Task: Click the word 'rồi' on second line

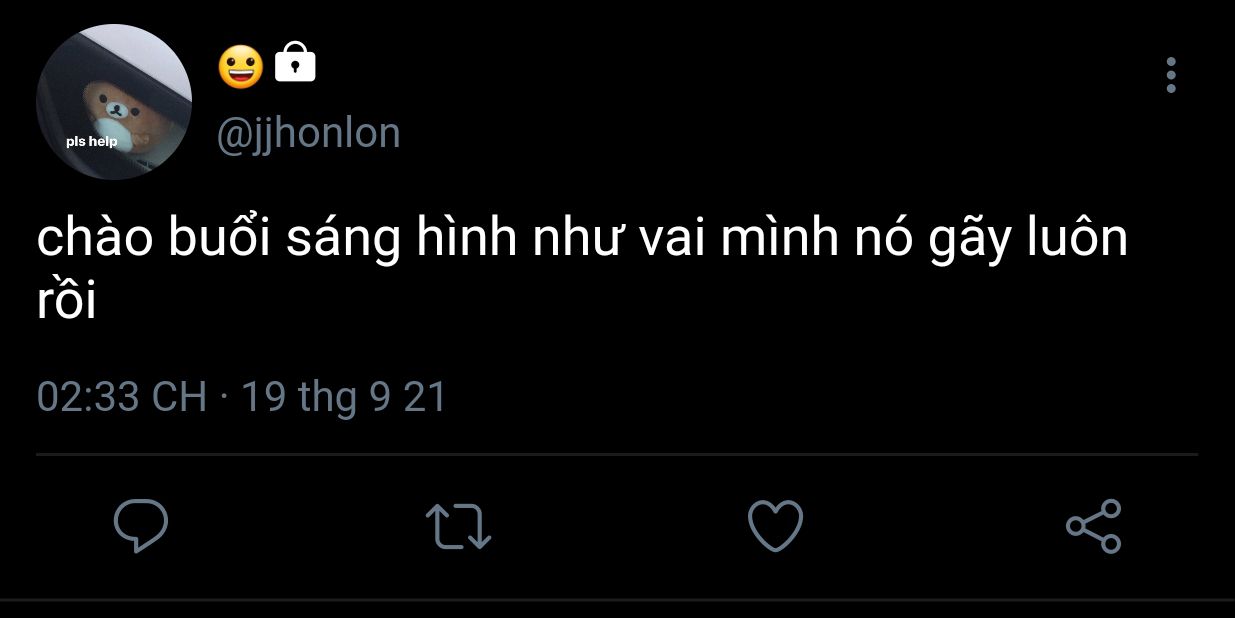Action: [x=66, y=302]
